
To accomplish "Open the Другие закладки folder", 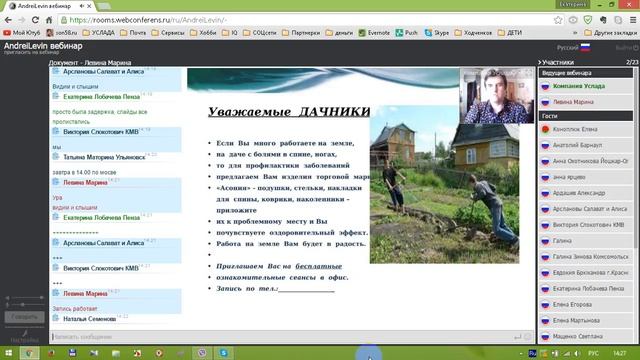I will pos(610,33).
